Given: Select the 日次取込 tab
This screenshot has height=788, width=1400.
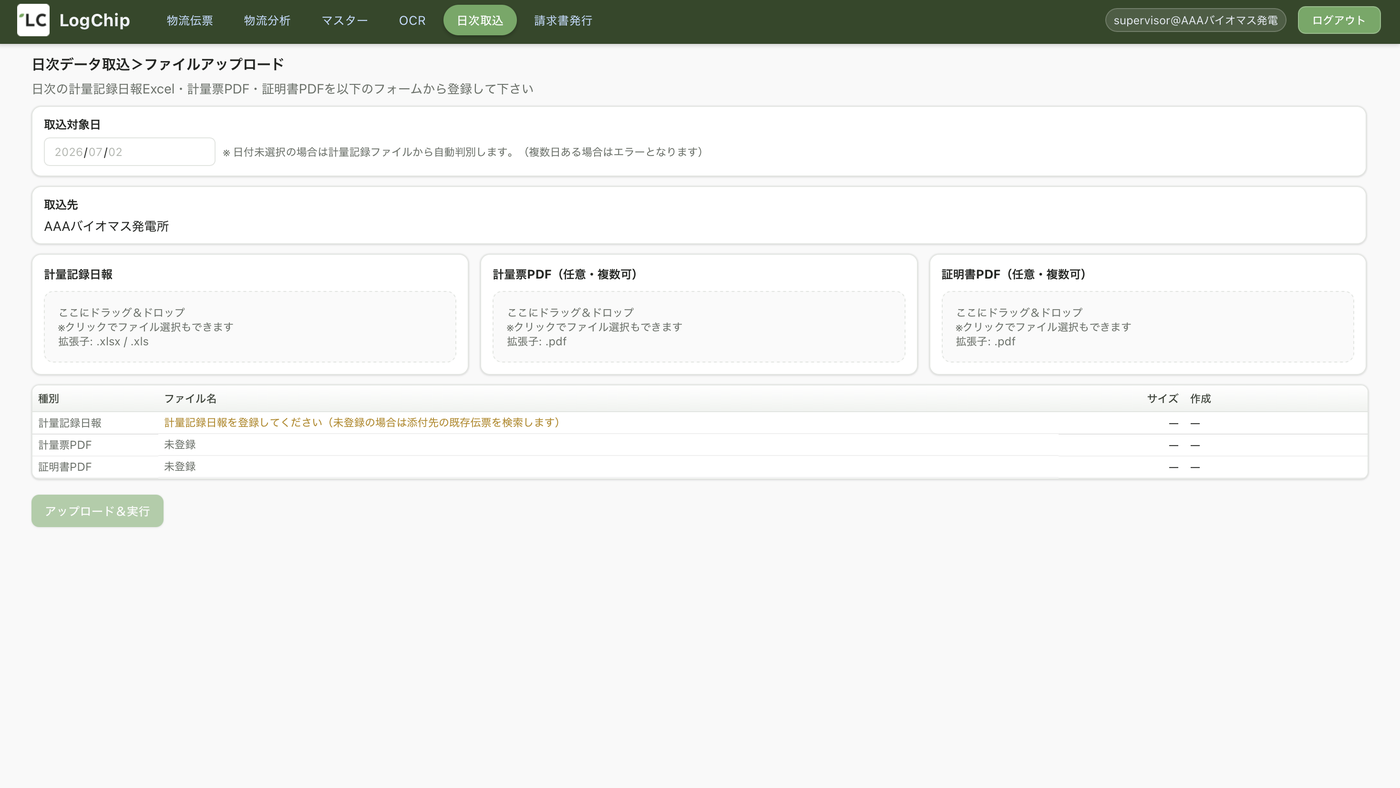Looking at the screenshot, I should [x=480, y=20].
